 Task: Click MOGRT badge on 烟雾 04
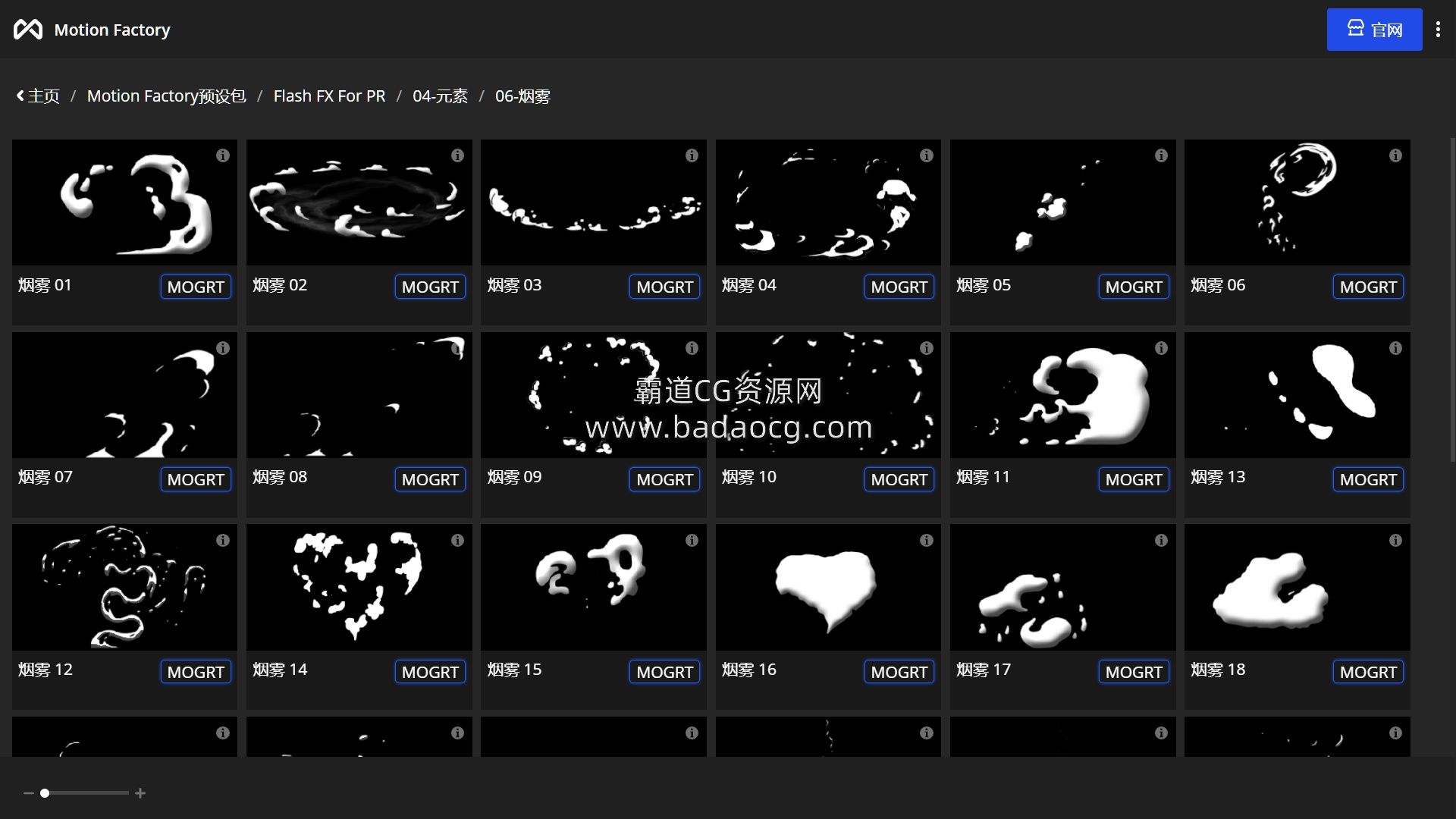(x=899, y=287)
